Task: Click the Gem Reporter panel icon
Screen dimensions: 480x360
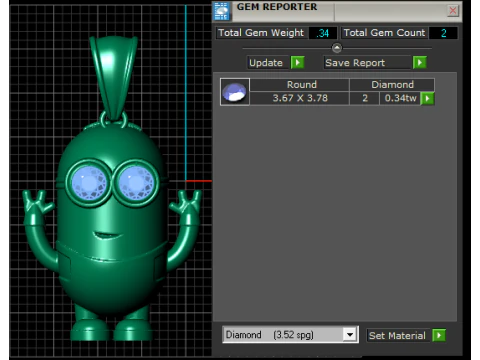Action: [222, 11]
